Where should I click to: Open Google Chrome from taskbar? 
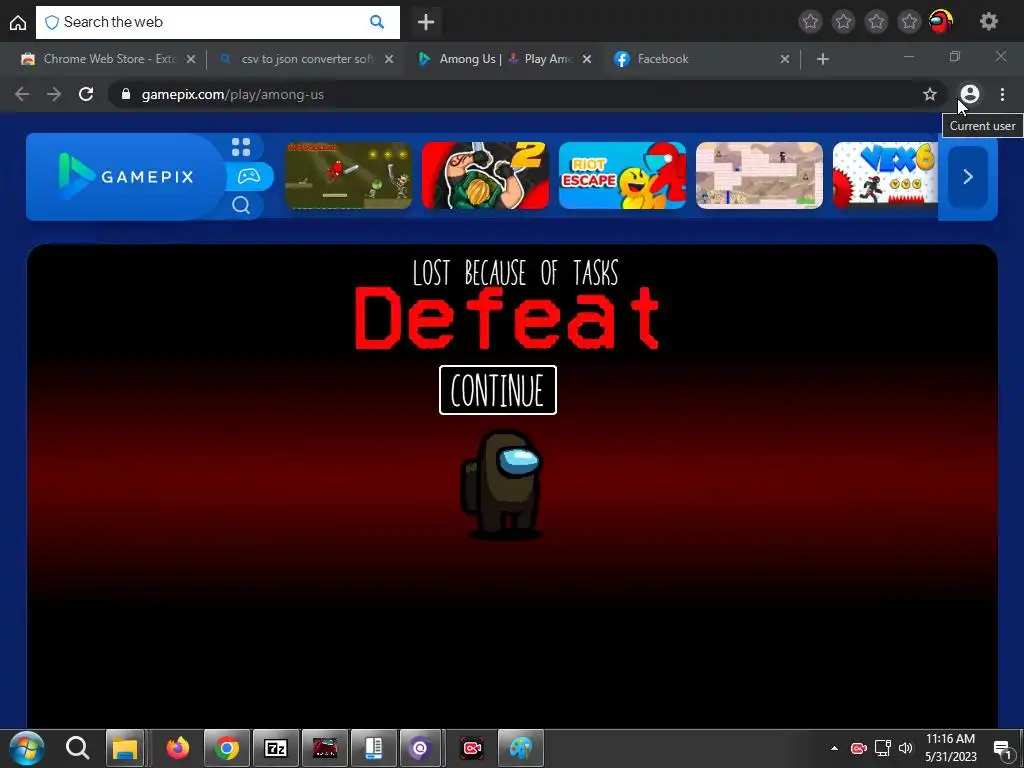tap(227, 748)
